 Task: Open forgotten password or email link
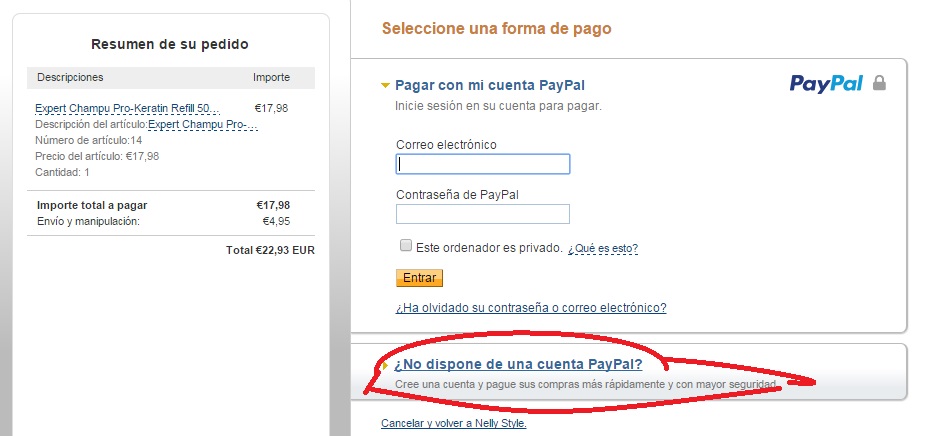[531, 308]
